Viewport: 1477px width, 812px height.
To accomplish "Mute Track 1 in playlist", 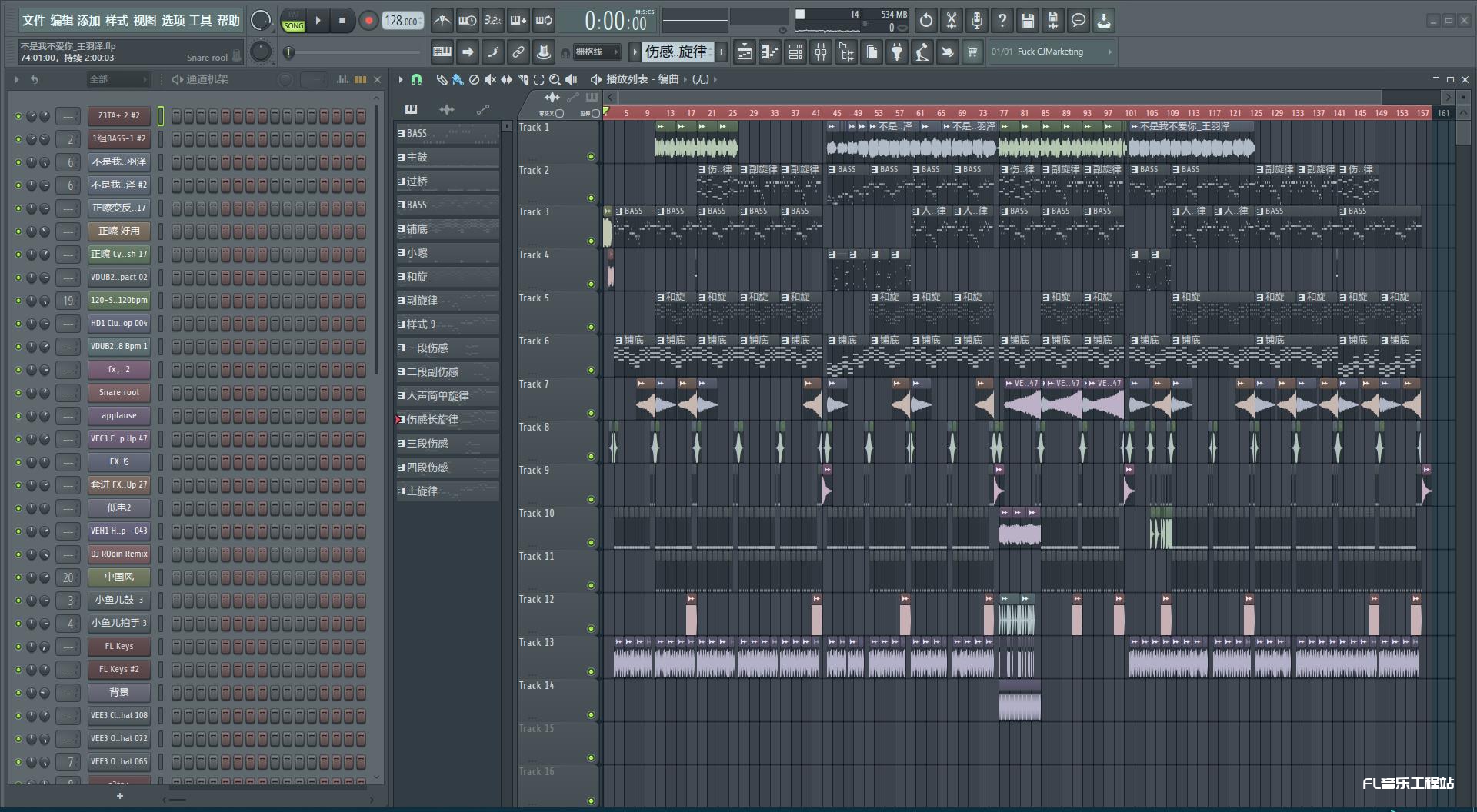I will (x=591, y=156).
